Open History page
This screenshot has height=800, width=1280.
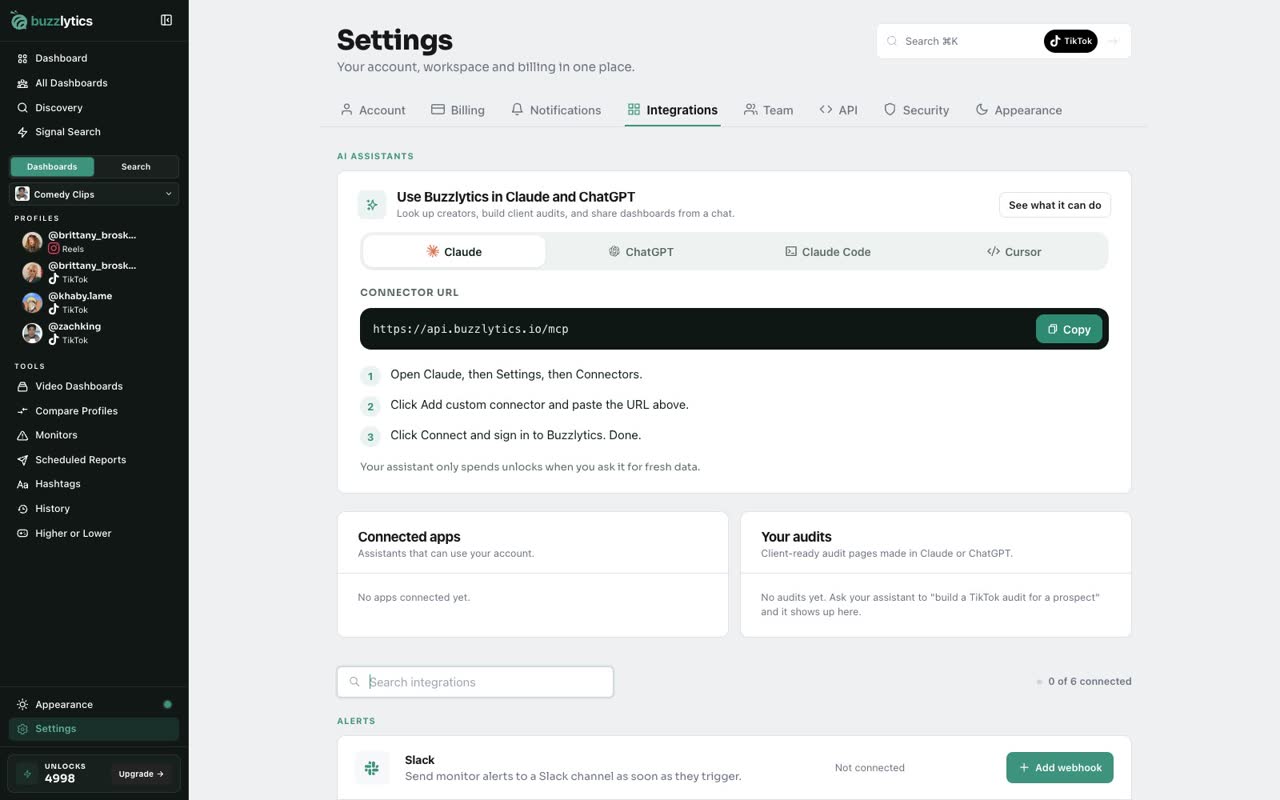tap(94, 509)
